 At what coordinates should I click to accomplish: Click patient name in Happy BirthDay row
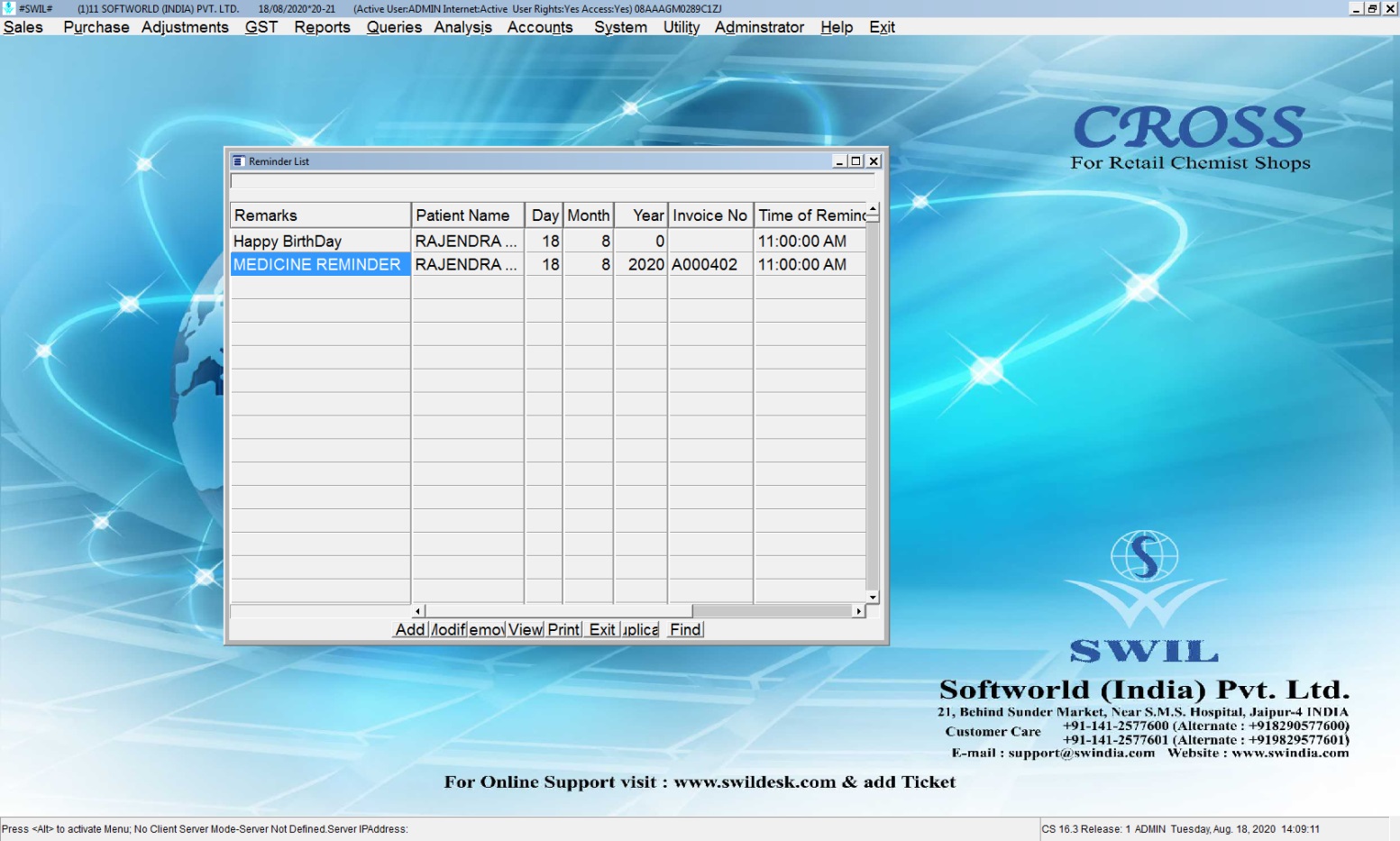[468, 241]
